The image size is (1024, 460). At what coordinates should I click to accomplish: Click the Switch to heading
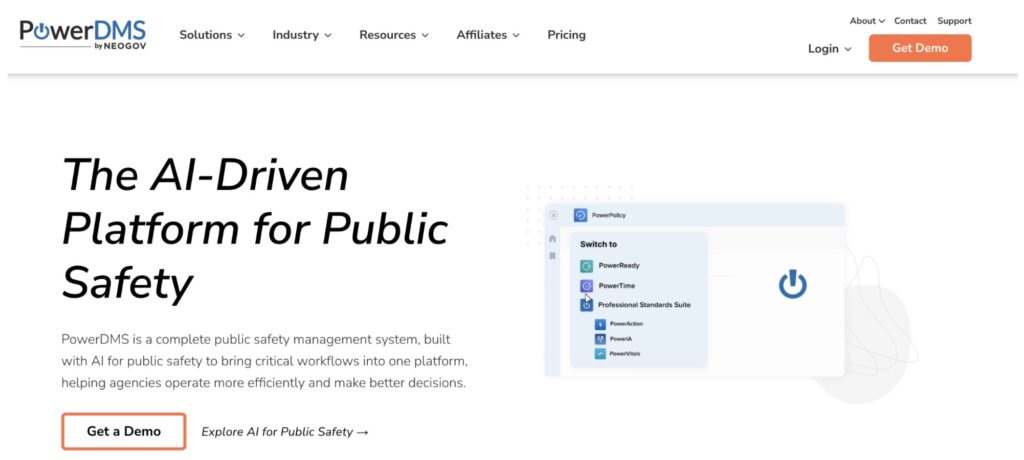pos(598,244)
